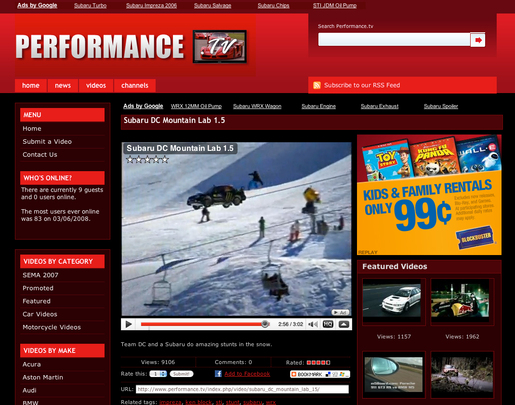Select Submit a Video in menu

47,142
